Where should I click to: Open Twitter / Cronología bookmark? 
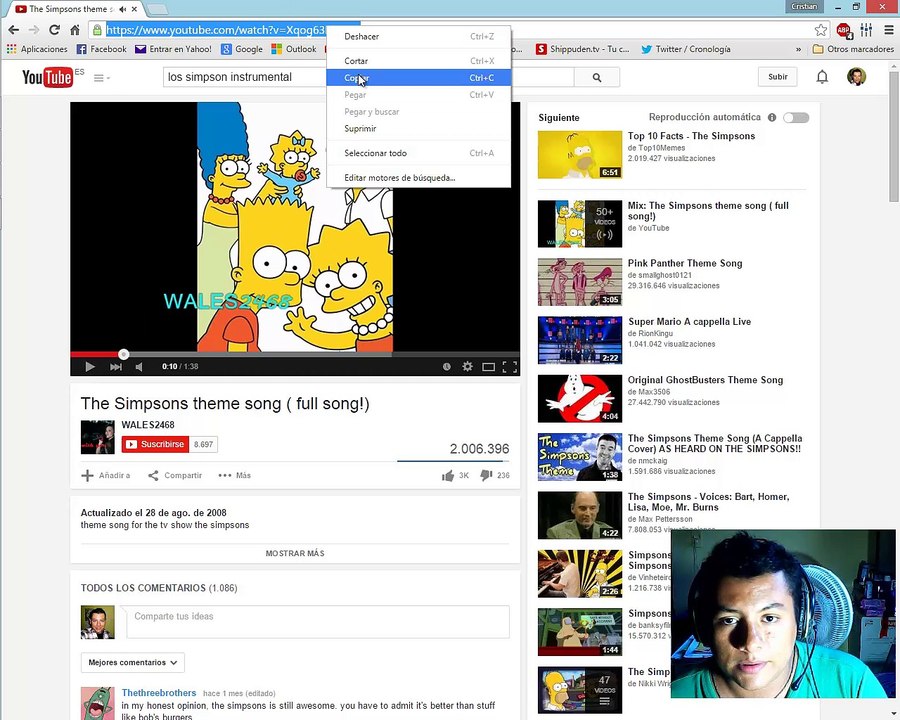coord(686,49)
